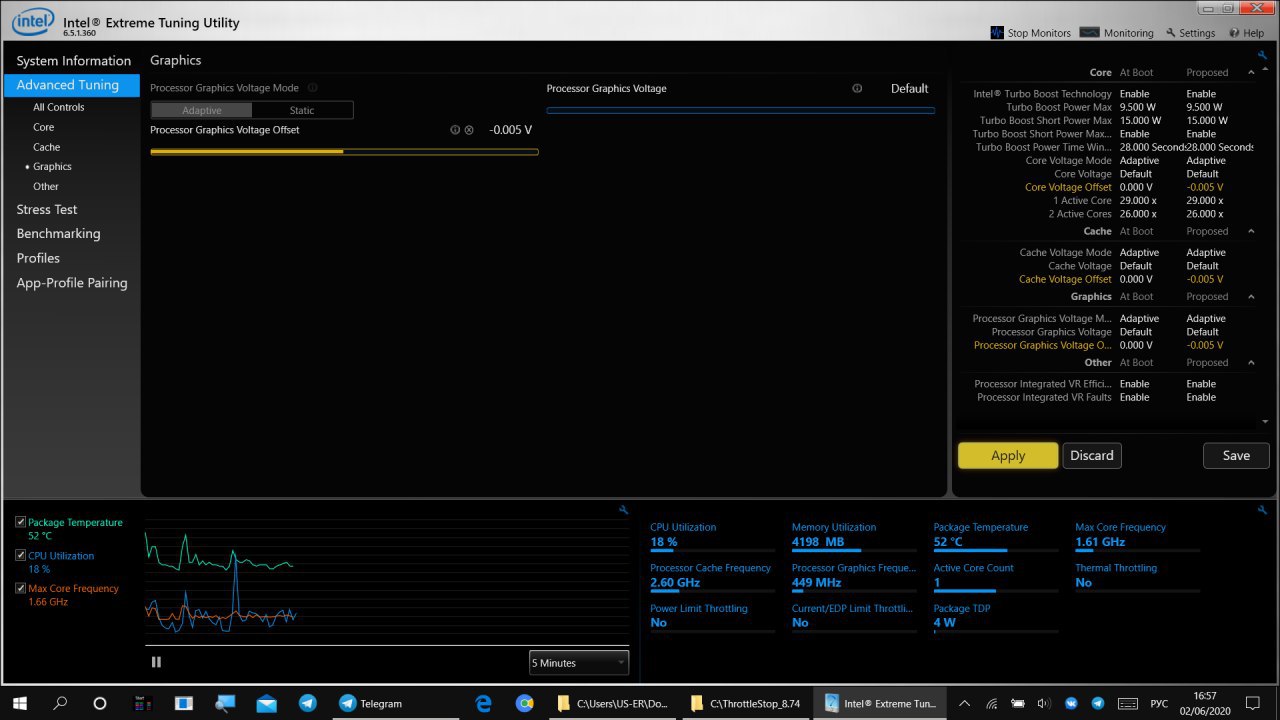This screenshot has width=1280, height=720.
Task: Open the Mail app in the taskbar
Action: [266, 703]
